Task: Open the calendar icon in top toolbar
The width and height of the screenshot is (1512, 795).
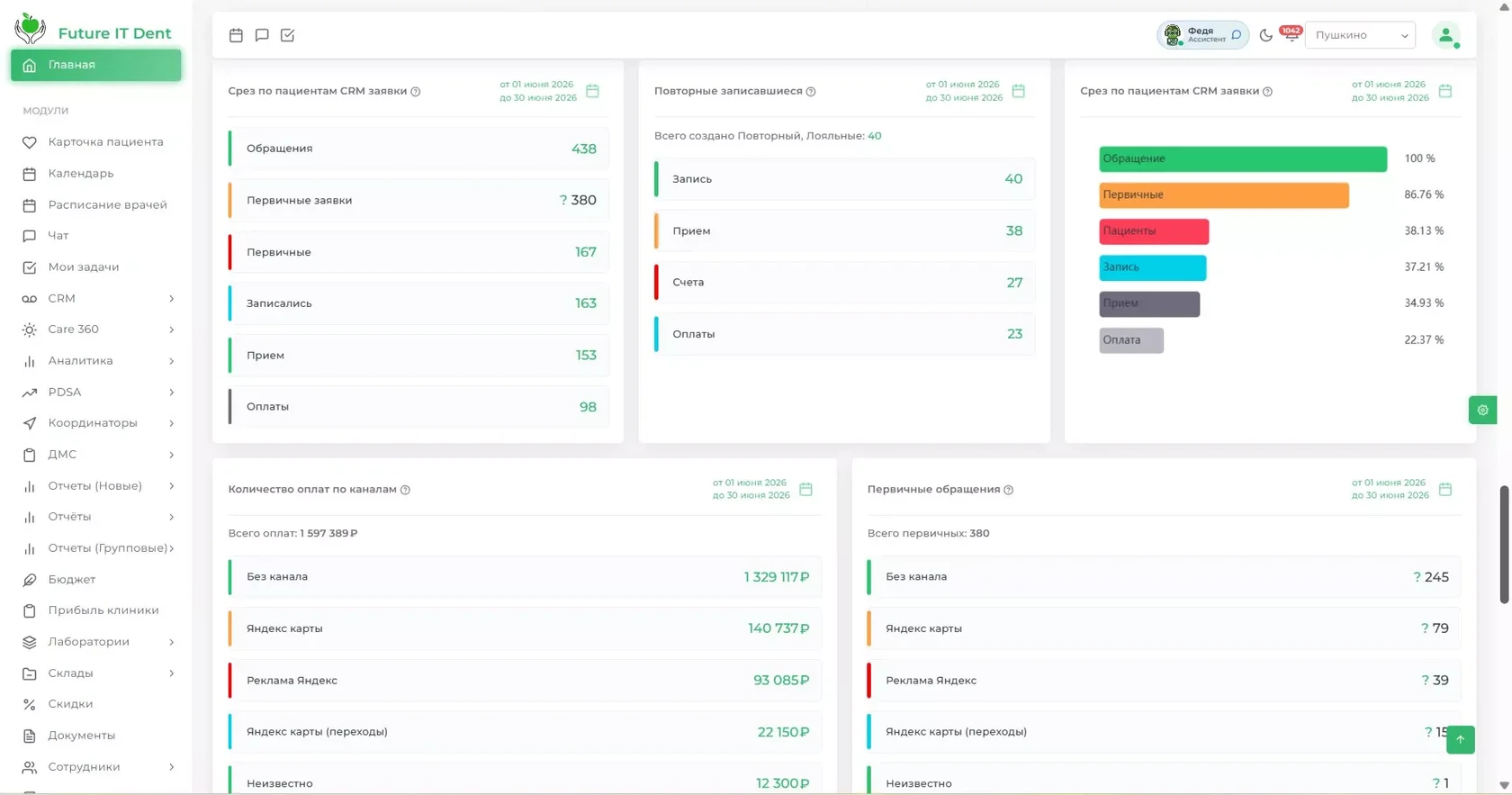Action: click(x=236, y=35)
